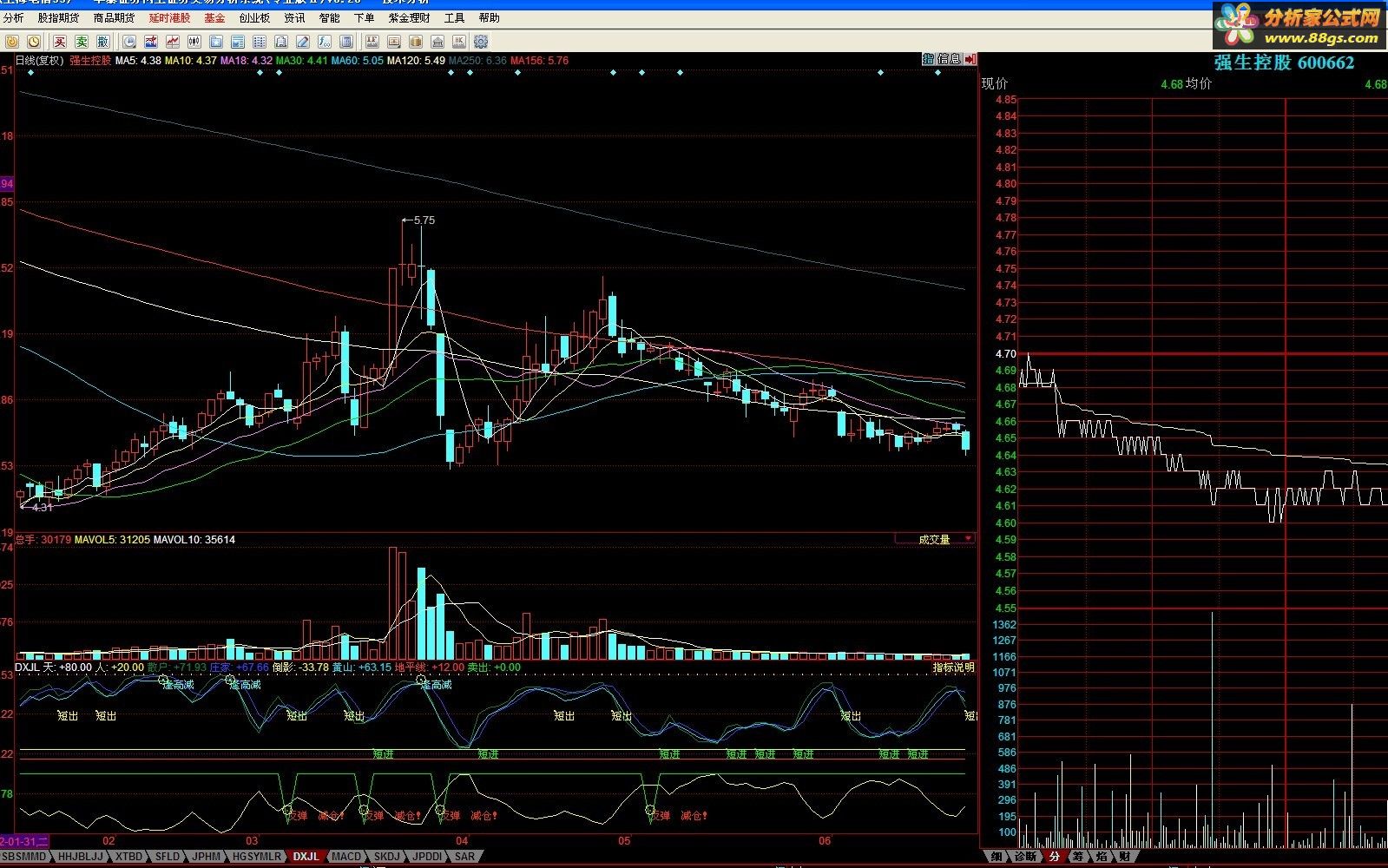Switch to the SBSMMD indicator tab

tap(25, 857)
